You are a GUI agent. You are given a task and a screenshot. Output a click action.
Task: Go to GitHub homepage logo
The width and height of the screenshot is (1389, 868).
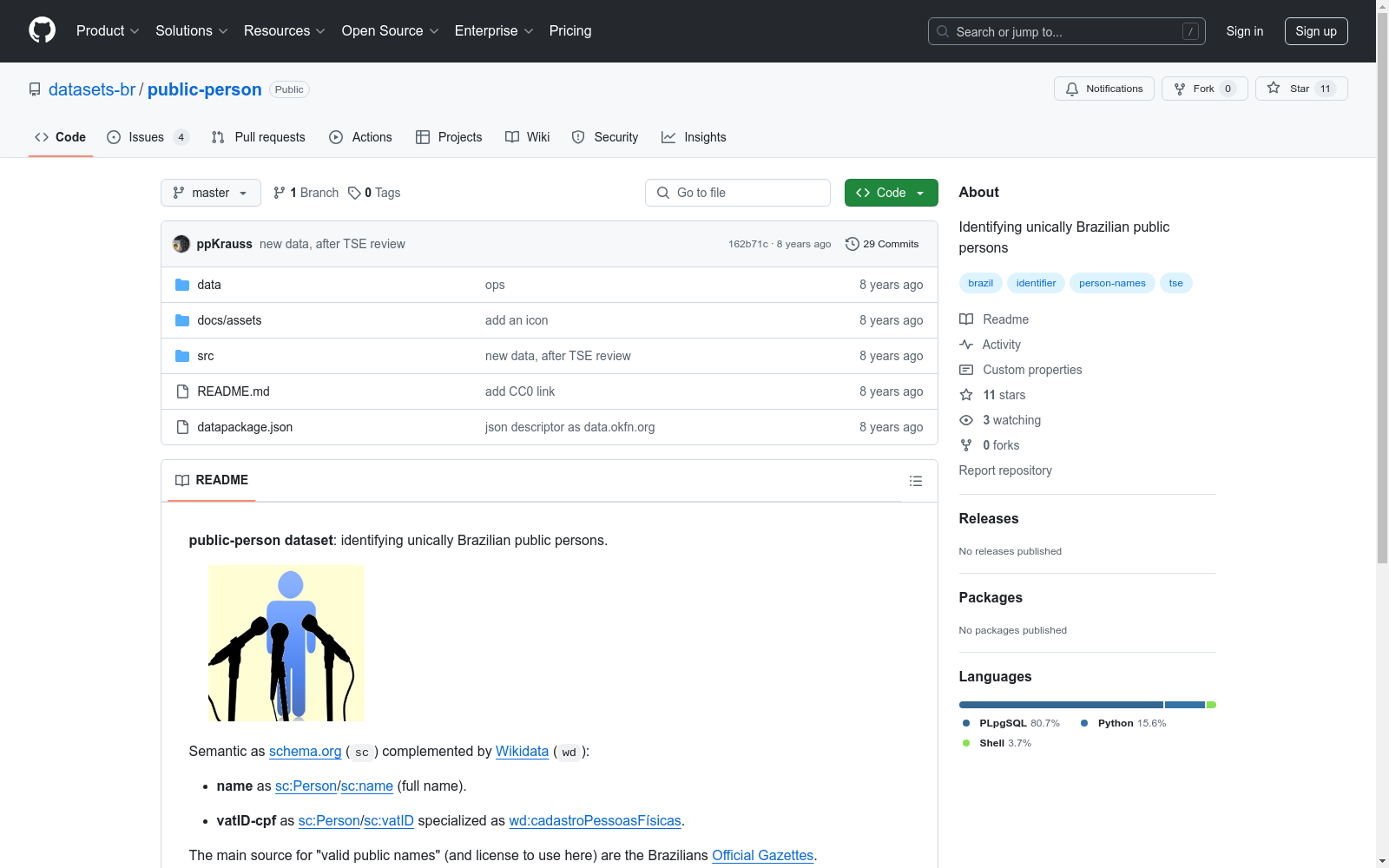coord(42,30)
